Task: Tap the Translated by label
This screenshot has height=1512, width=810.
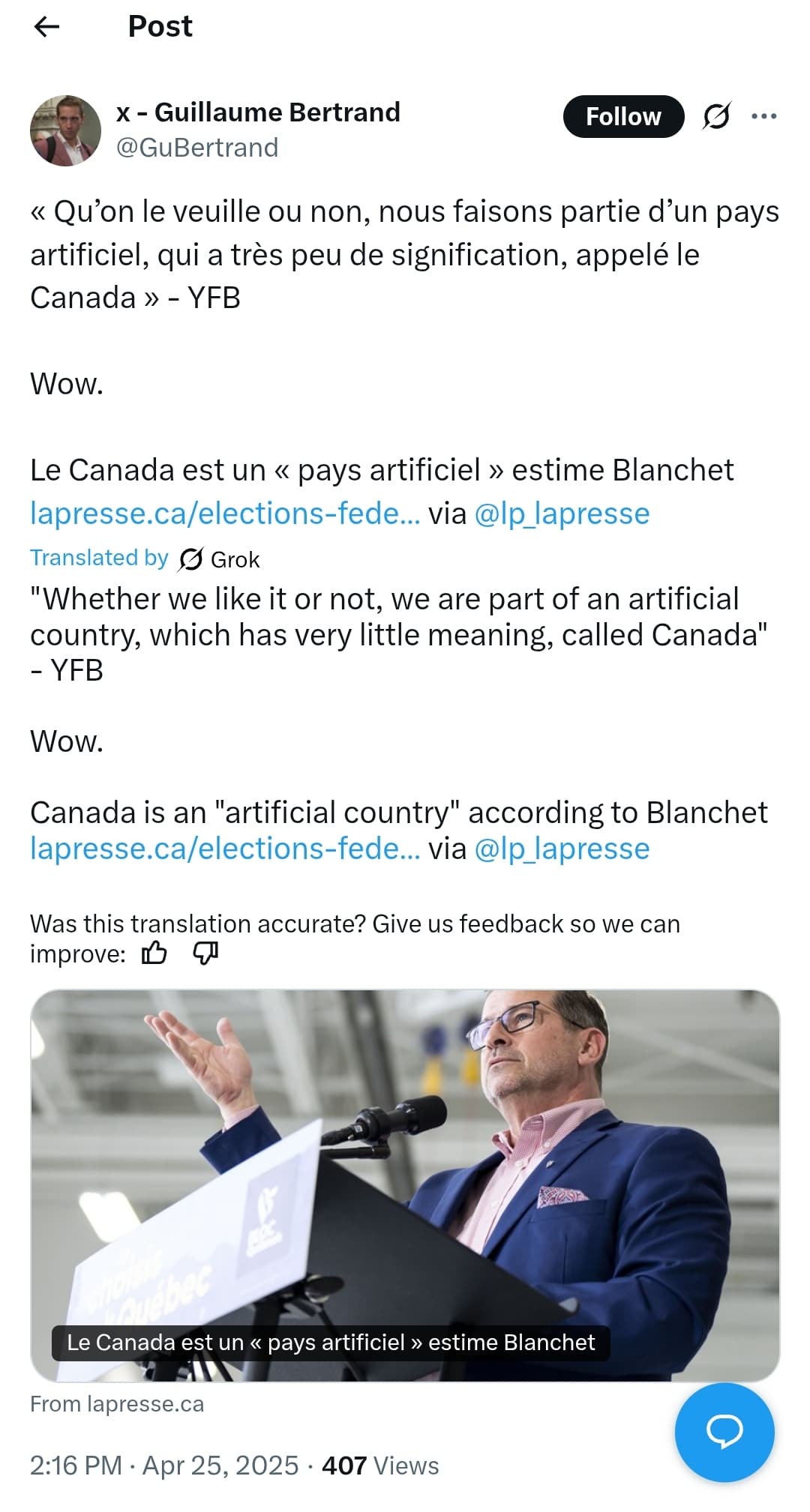Action: click(99, 558)
